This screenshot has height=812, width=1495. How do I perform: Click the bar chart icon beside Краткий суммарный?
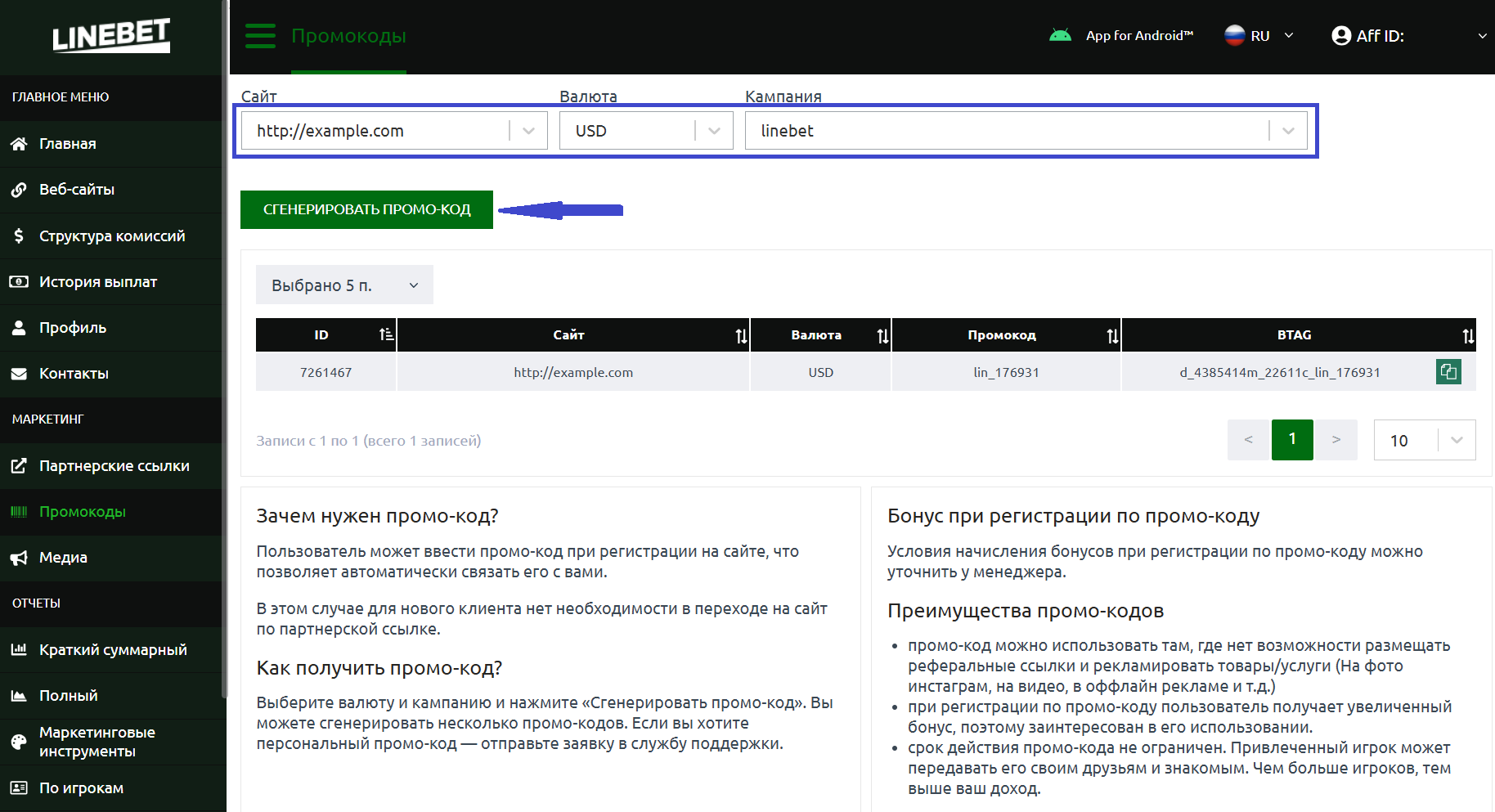(19, 649)
